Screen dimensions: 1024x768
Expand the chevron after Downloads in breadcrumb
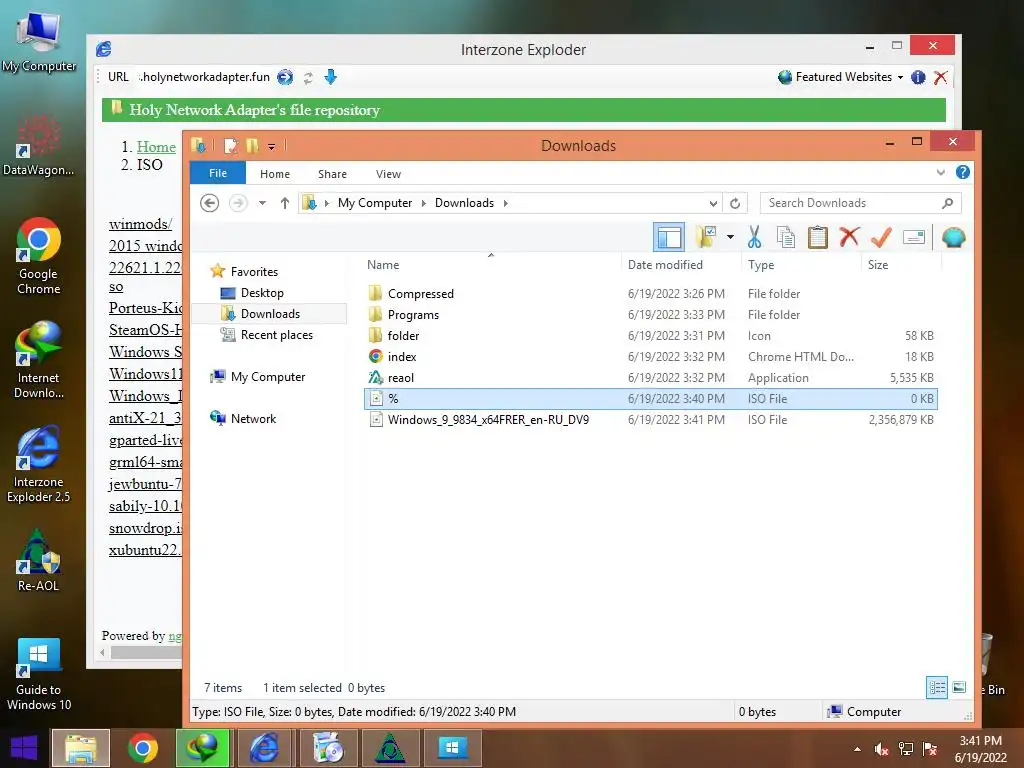(x=505, y=203)
